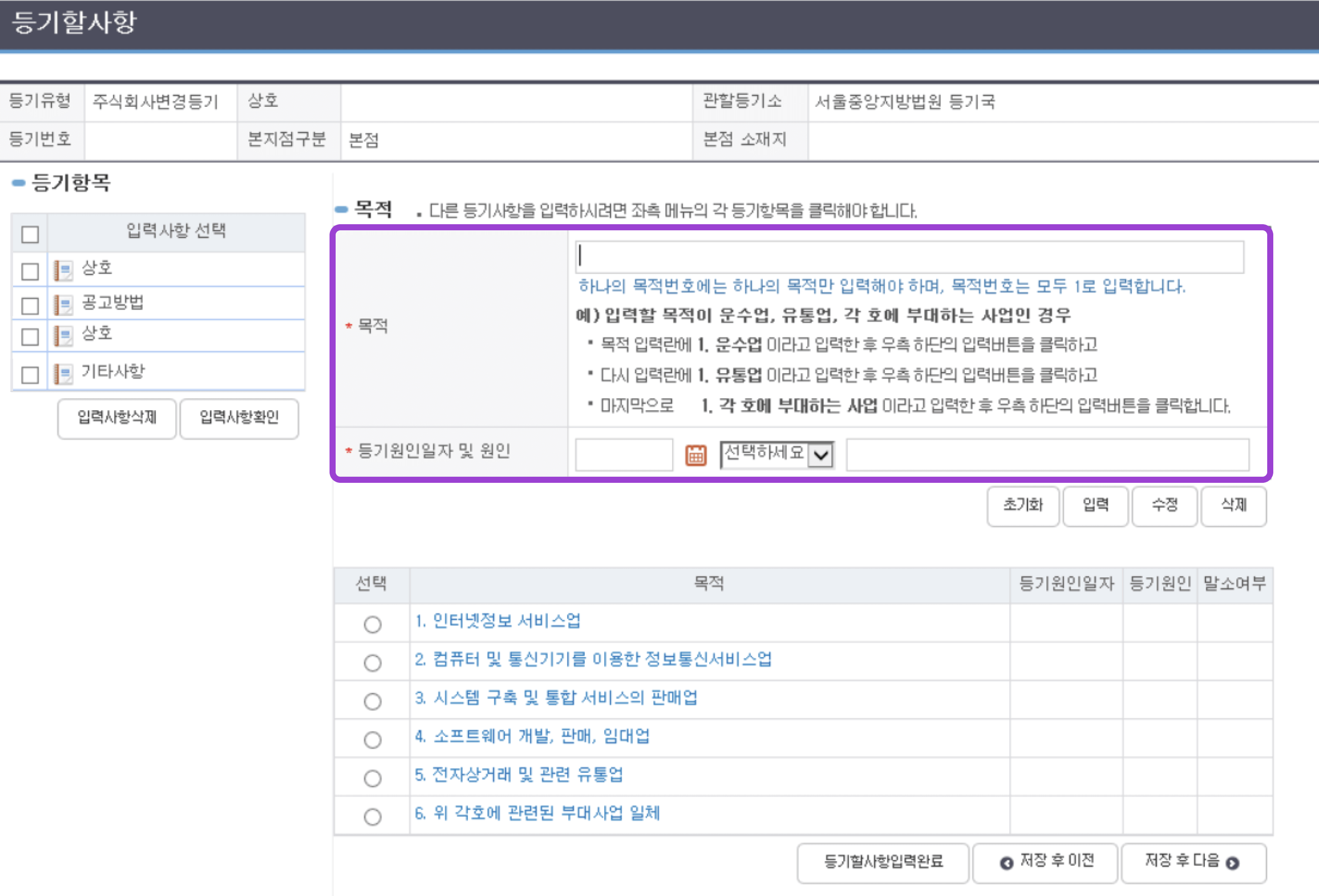This screenshot has width=1319, height=896.
Task: Click the notebook icon beside 기타사항
Action: [x=63, y=373]
